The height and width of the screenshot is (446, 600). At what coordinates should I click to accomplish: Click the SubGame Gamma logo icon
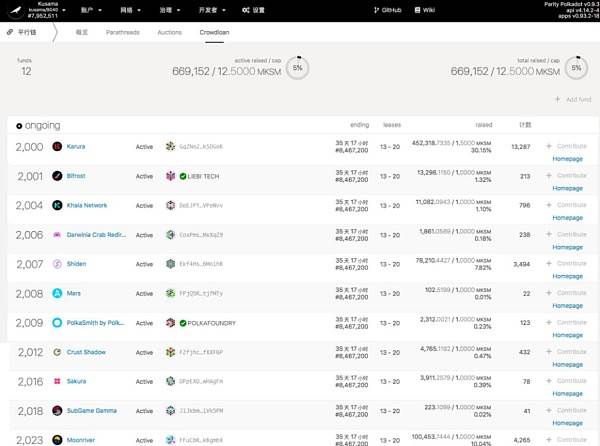click(x=57, y=411)
